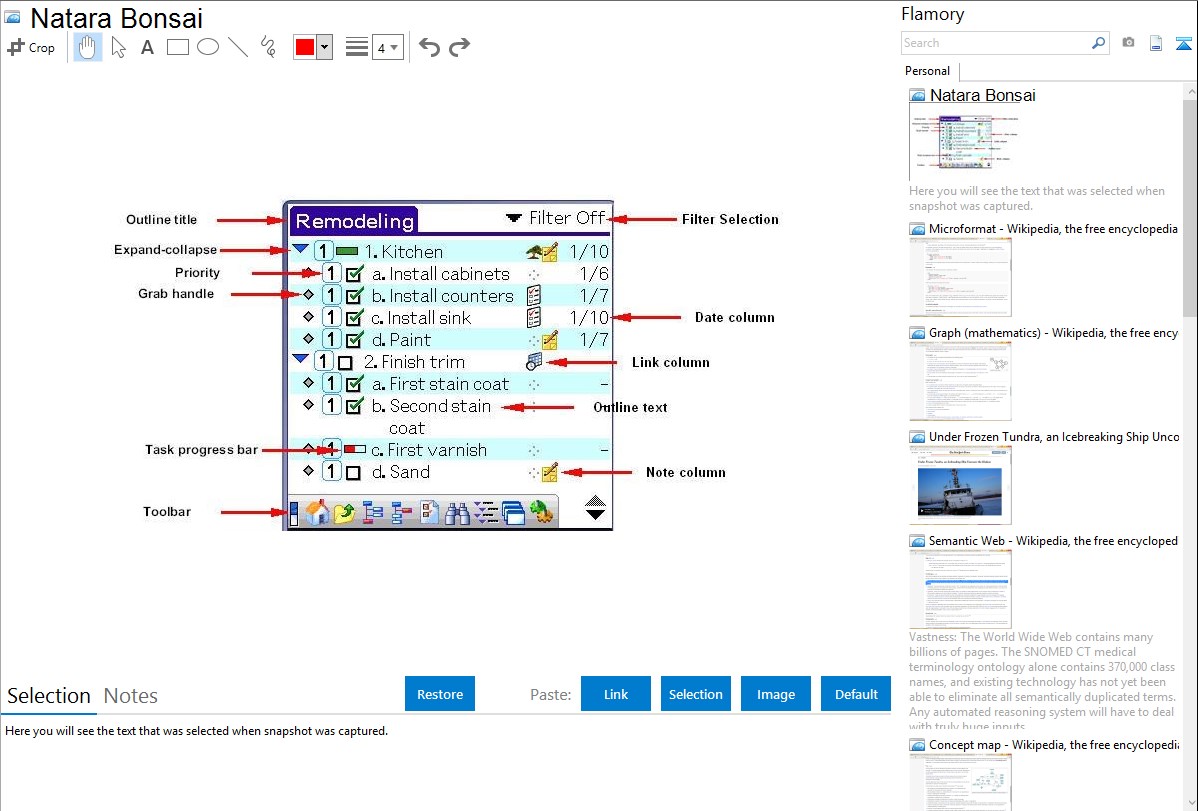Select the Crop tool

point(31,47)
